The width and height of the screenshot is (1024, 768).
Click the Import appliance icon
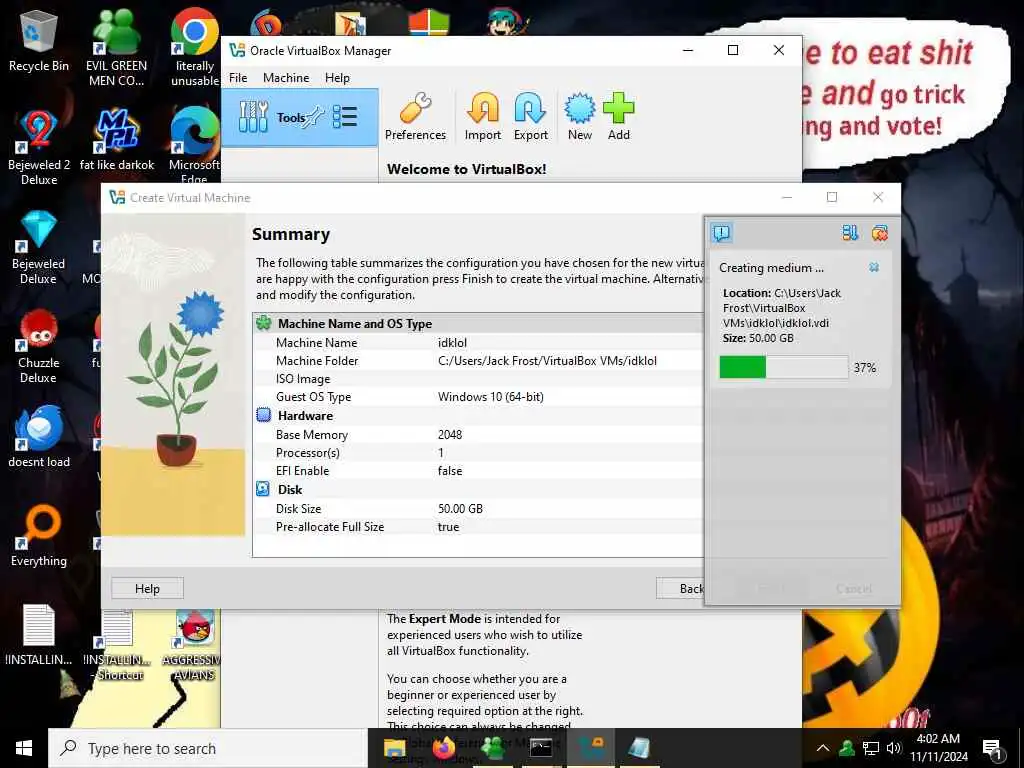click(483, 117)
